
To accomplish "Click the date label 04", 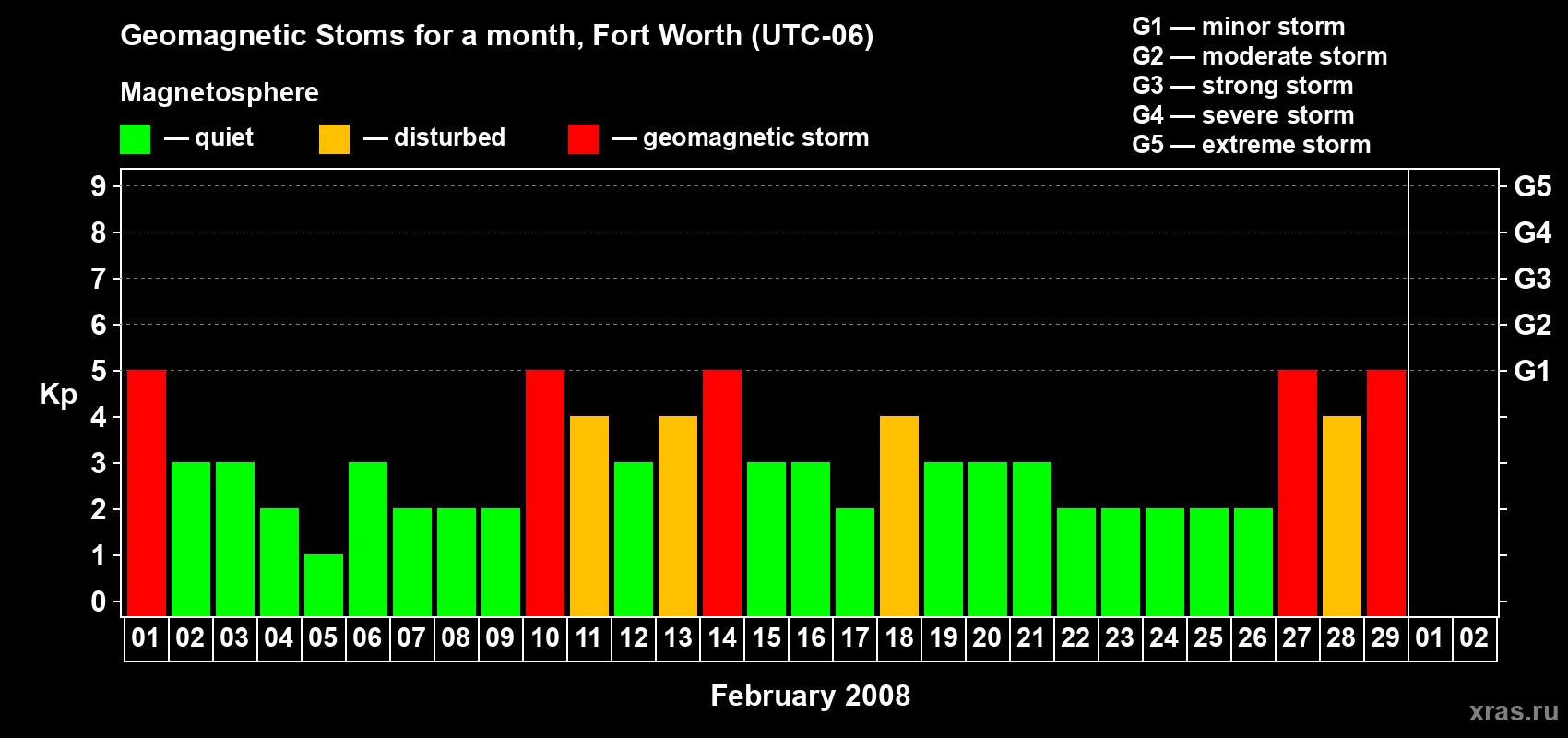I will click(x=279, y=637).
